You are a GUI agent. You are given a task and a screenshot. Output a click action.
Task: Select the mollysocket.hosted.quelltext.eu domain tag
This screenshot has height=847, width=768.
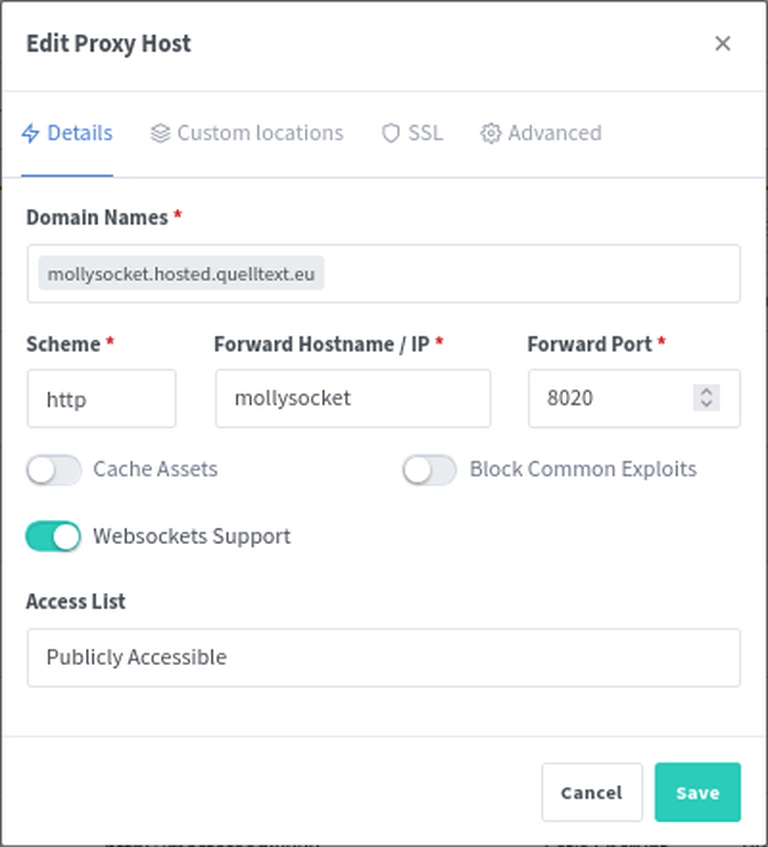tap(181, 273)
